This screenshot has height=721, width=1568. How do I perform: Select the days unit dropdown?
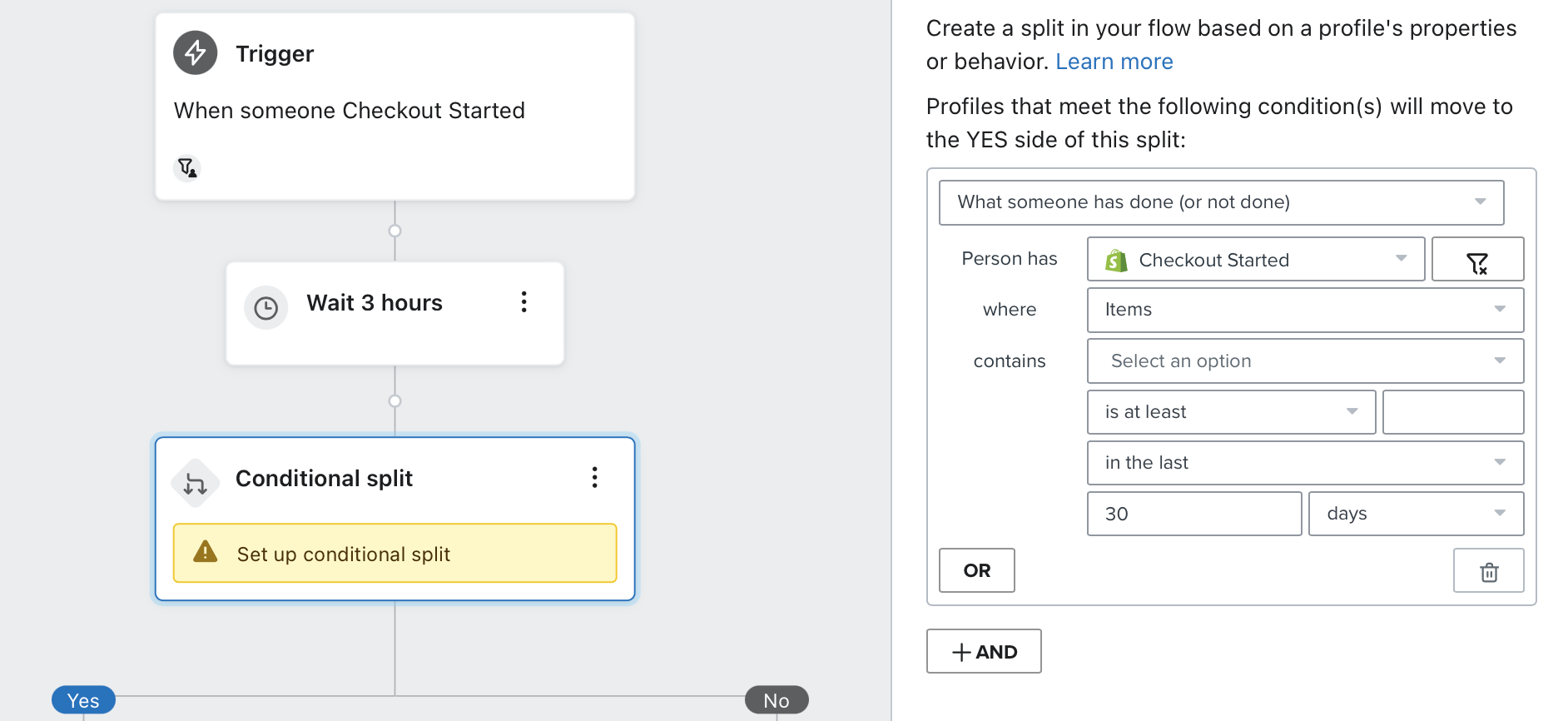(x=1416, y=514)
